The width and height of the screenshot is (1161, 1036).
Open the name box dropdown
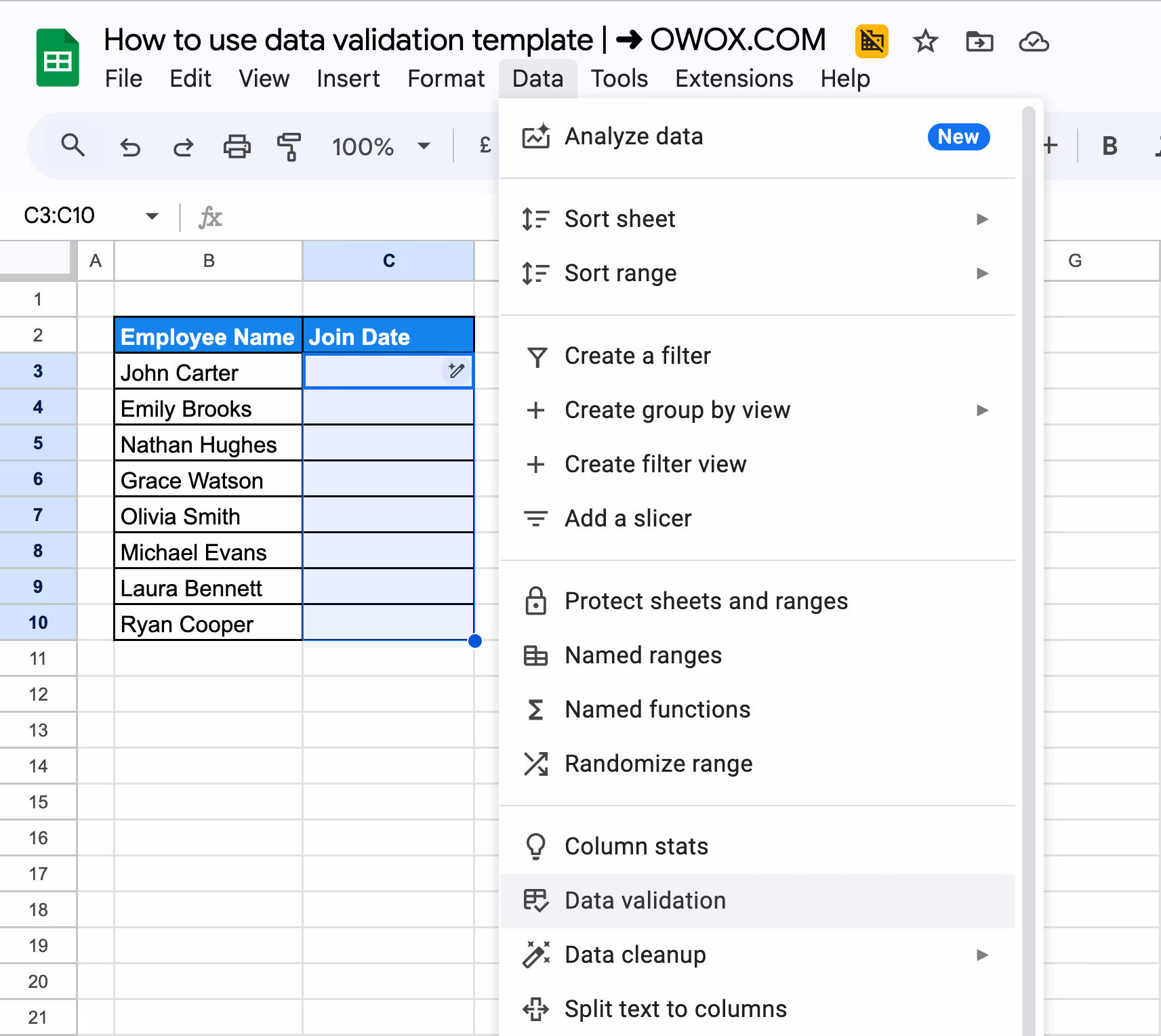pyautogui.click(x=152, y=215)
